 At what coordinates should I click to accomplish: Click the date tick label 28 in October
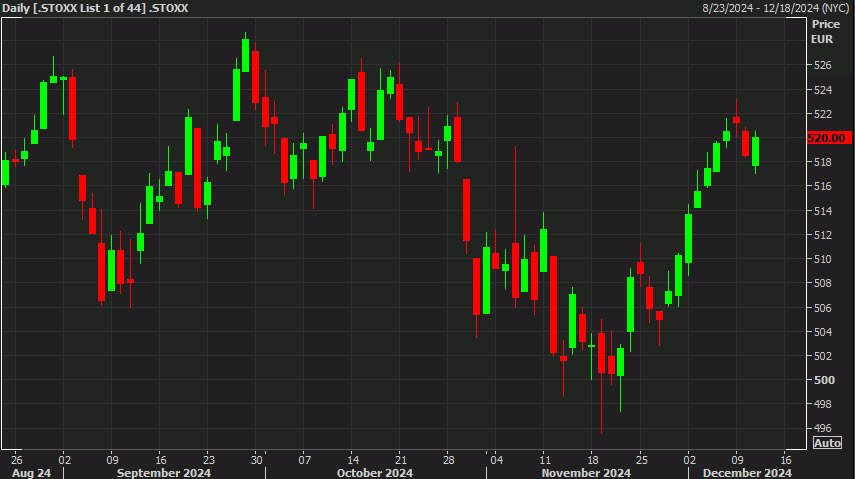[448, 459]
